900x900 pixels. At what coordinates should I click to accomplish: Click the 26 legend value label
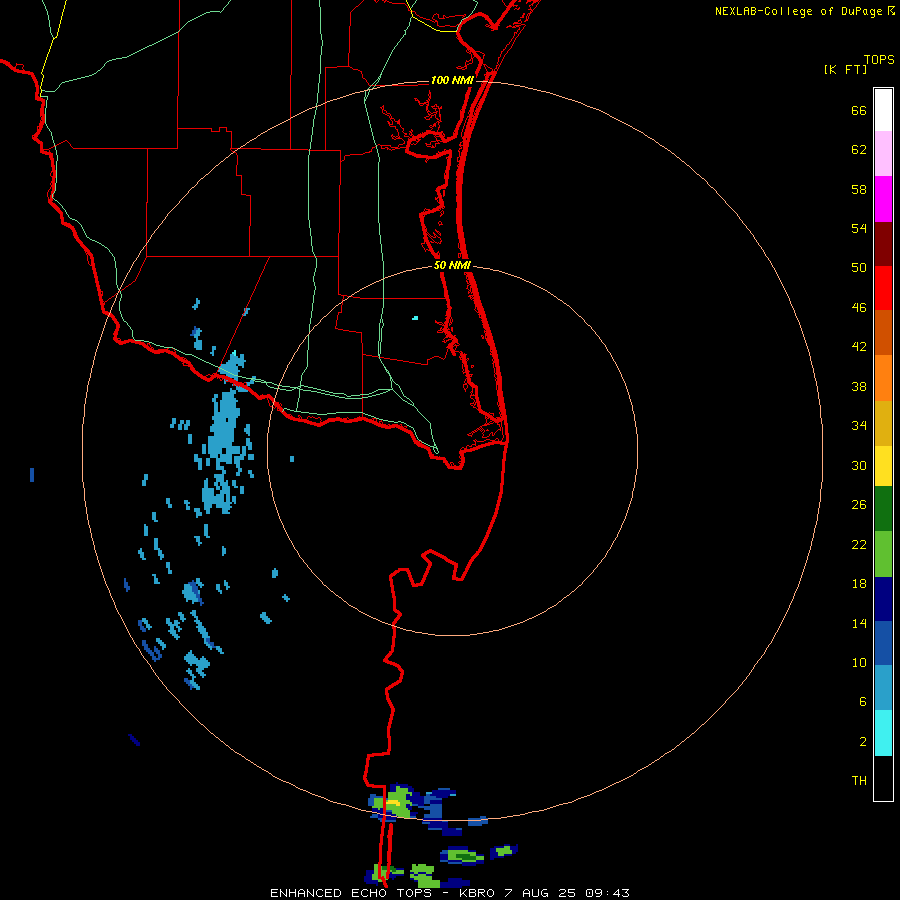pyautogui.click(x=859, y=505)
